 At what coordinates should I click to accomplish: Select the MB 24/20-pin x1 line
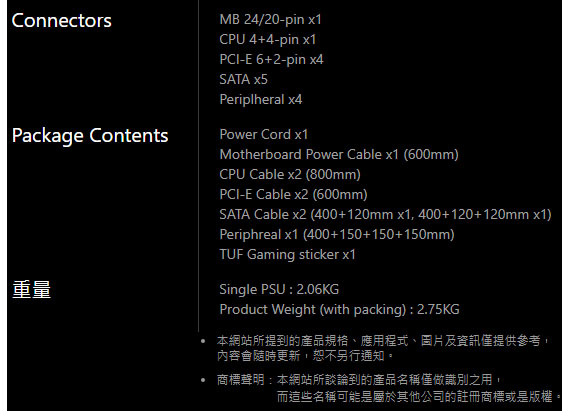tap(270, 19)
